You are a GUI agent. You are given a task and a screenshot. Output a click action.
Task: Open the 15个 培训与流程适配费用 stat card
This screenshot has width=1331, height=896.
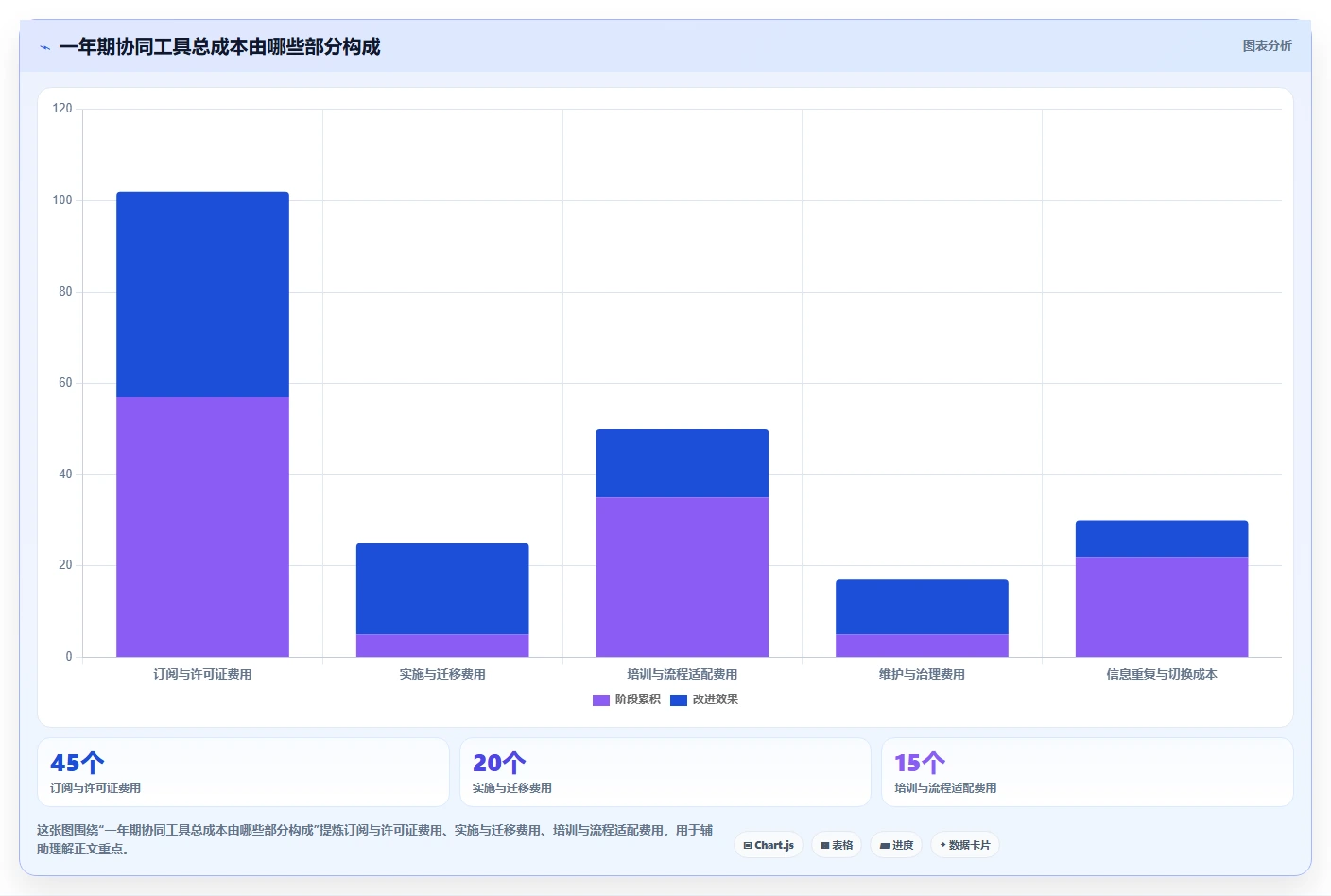1087,772
